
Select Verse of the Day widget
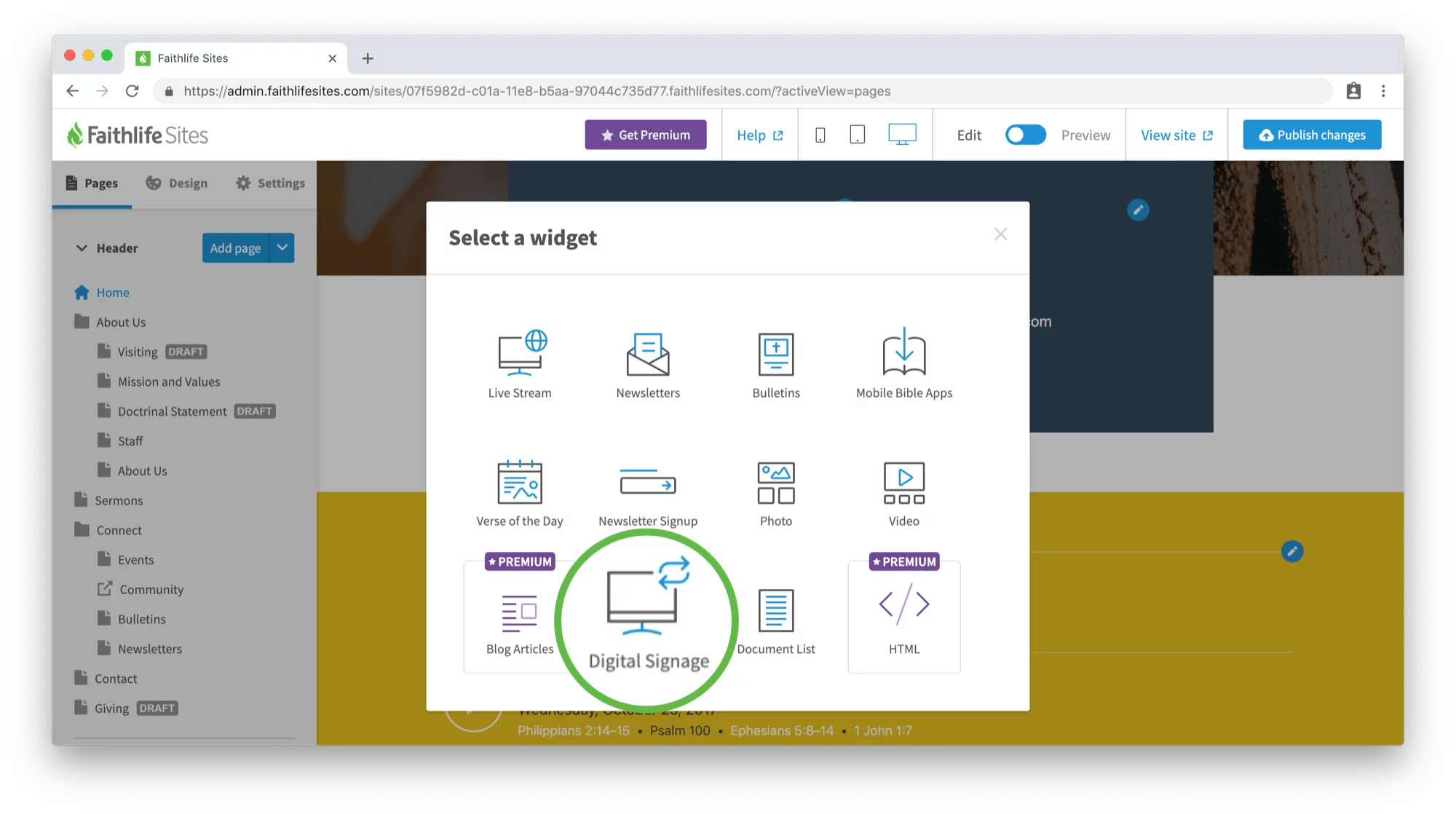click(x=519, y=482)
